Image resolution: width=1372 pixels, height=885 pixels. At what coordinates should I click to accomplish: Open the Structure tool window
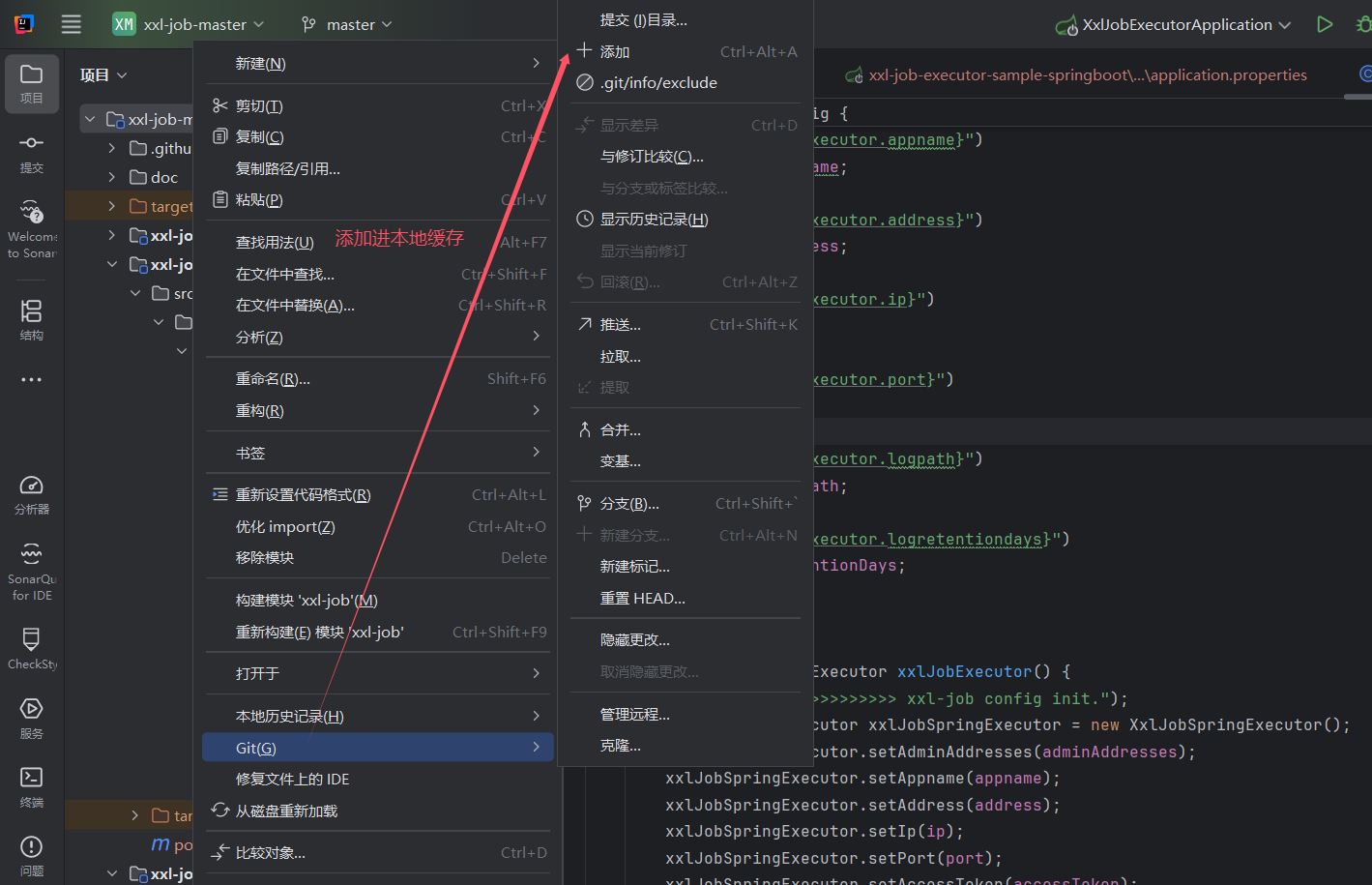tap(31, 319)
